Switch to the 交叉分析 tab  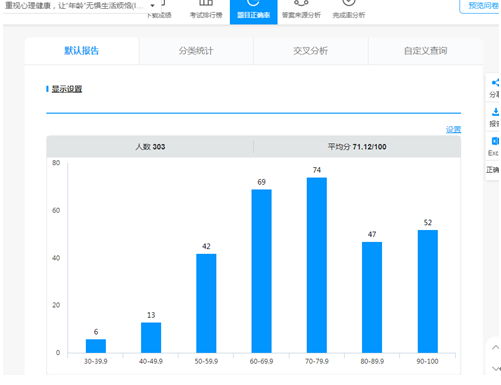(311, 51)
